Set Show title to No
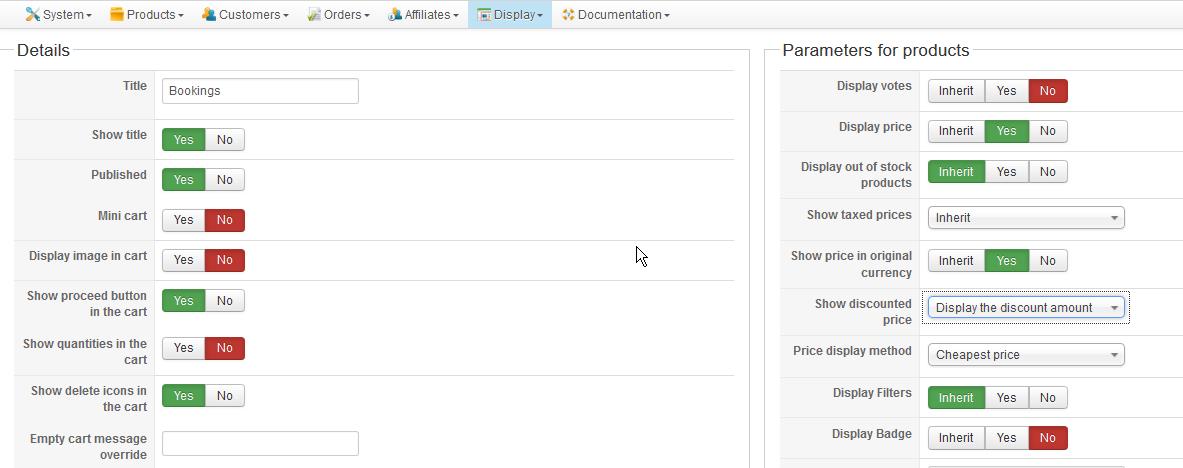This screenshot has height=468, width=1183. tap(224, 140)
